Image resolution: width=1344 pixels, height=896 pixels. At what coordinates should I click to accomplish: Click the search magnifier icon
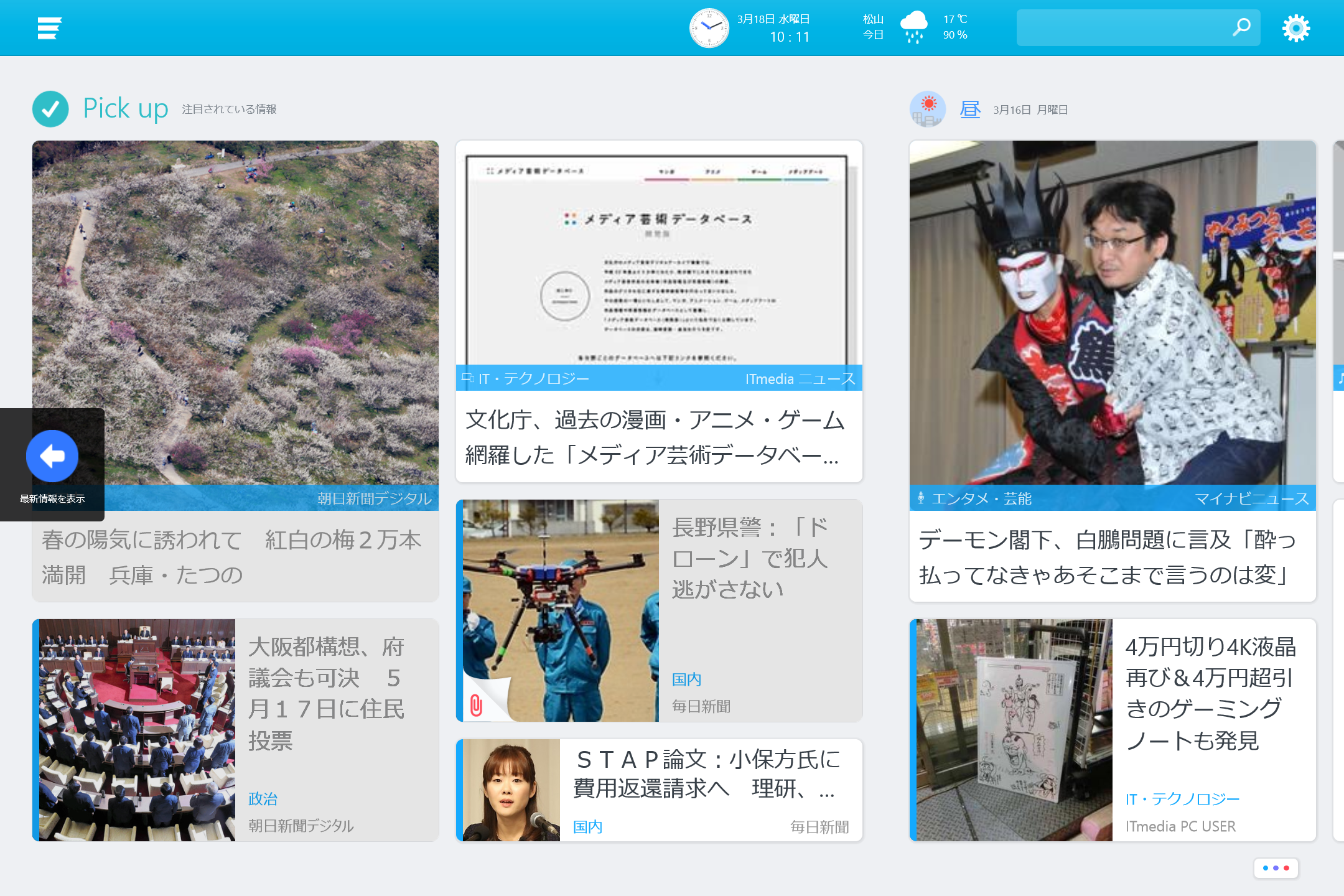click(1242, 27)
